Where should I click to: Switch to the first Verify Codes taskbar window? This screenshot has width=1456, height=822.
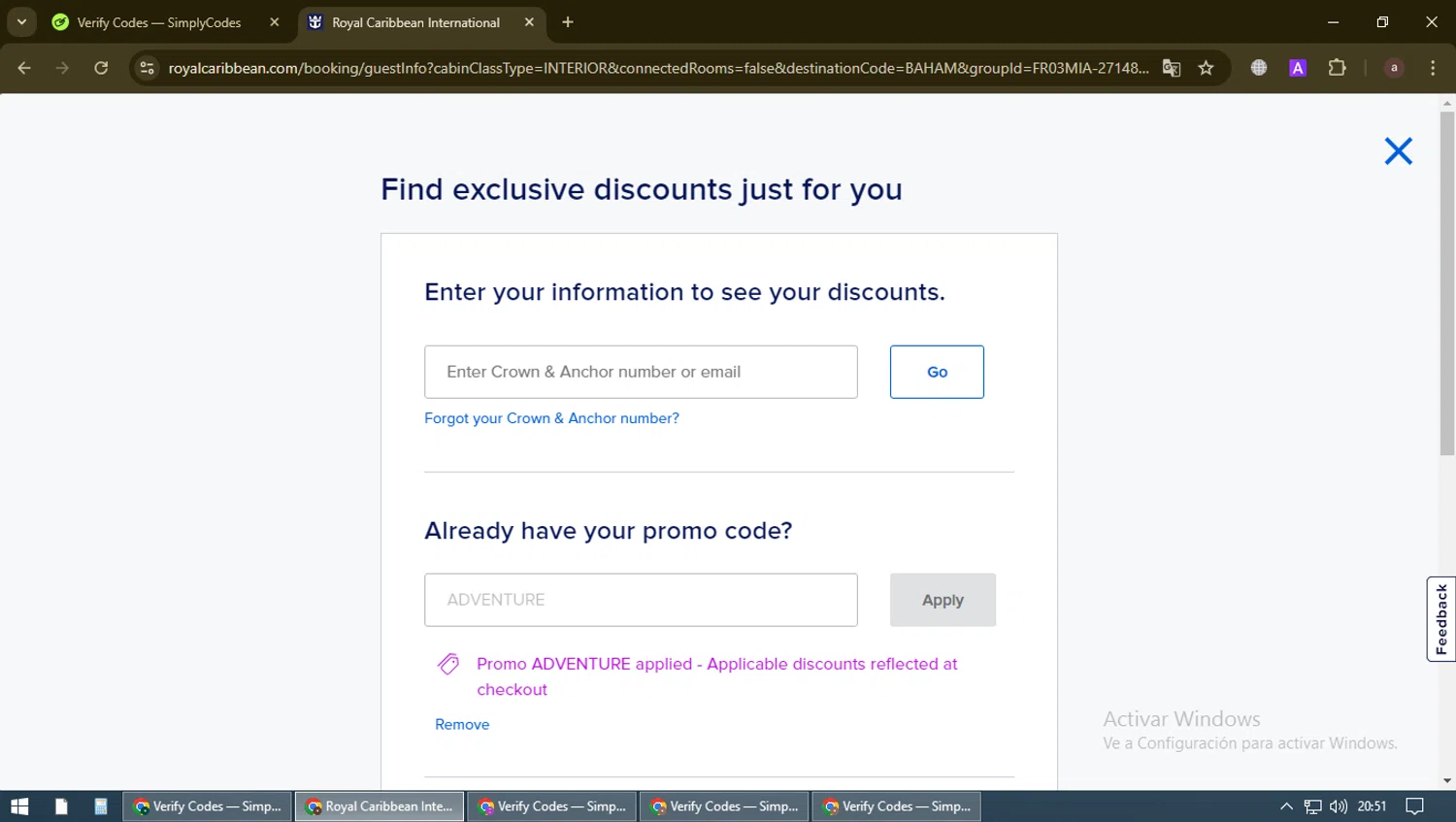208,806
